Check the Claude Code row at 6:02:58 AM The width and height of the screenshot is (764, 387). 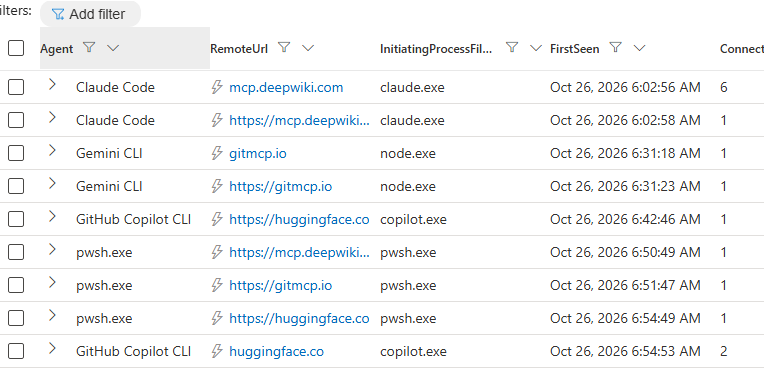16,120
